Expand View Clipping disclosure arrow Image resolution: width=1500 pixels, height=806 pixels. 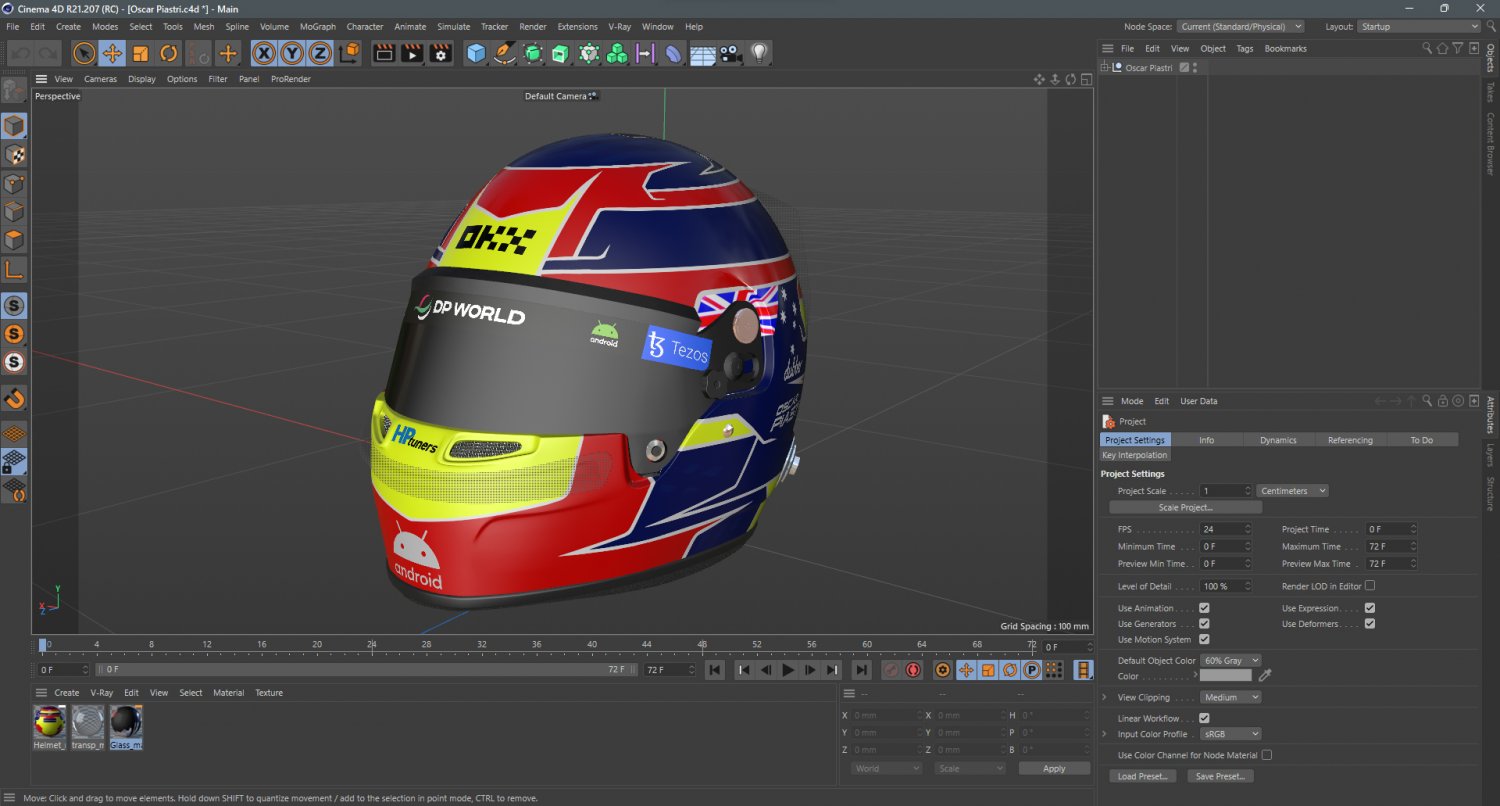[1105, 698]
